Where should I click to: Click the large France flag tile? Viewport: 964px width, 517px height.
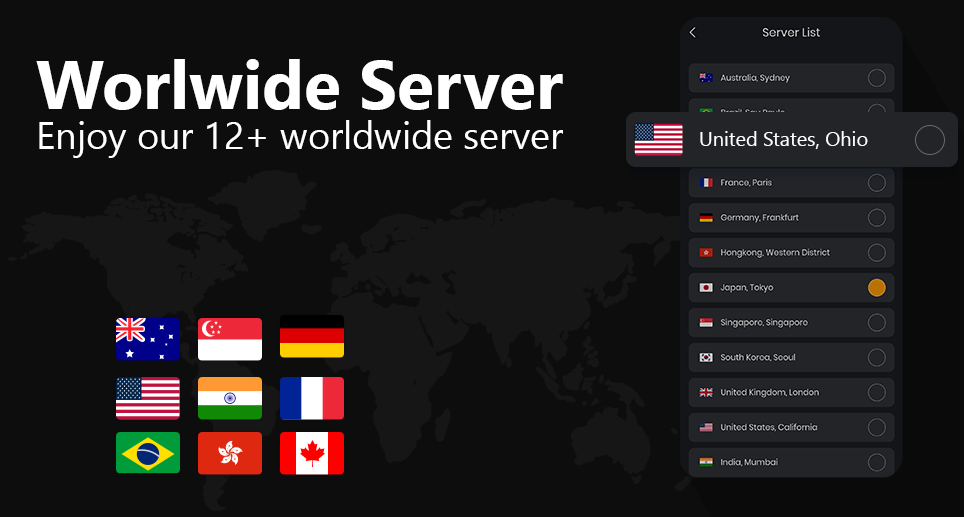coord(312,398)
